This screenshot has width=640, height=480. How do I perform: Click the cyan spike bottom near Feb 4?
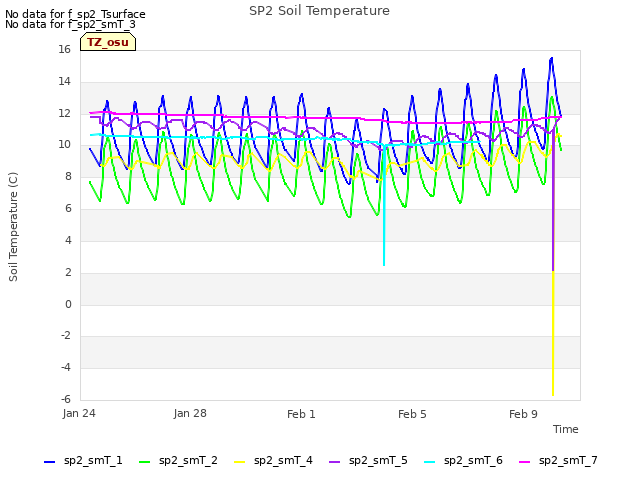click(x=384, y=265)
